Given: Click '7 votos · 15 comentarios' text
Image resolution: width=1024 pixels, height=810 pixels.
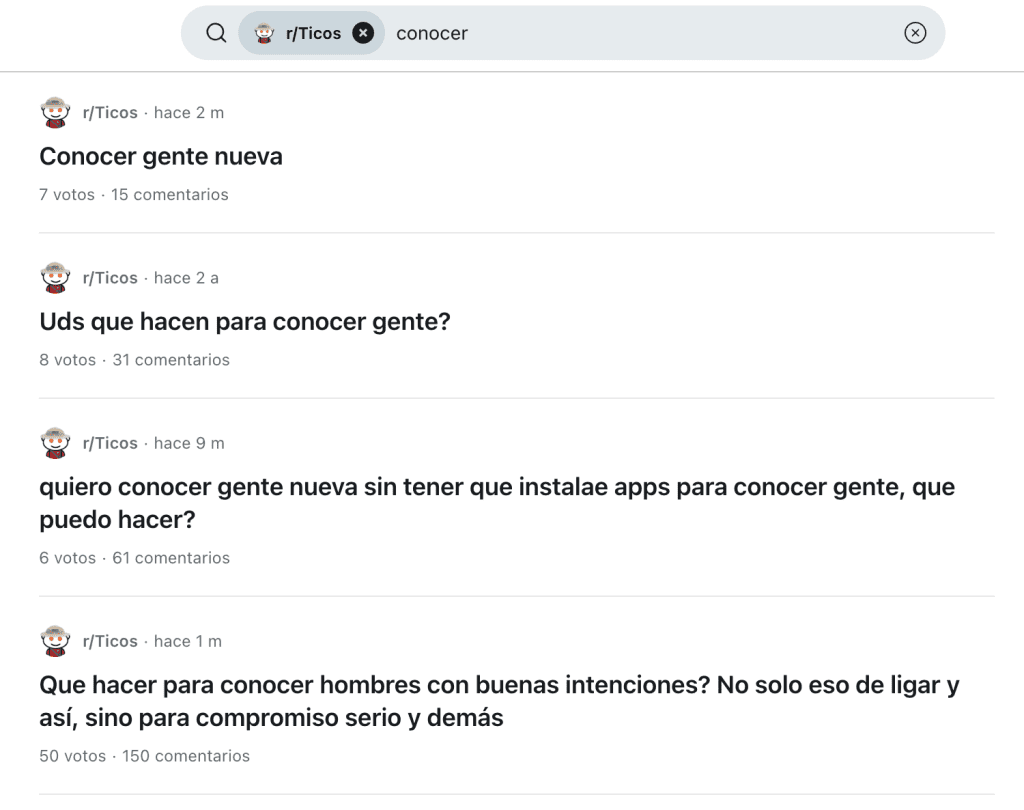Looking at the screenshot, I should tap(134, 195).
